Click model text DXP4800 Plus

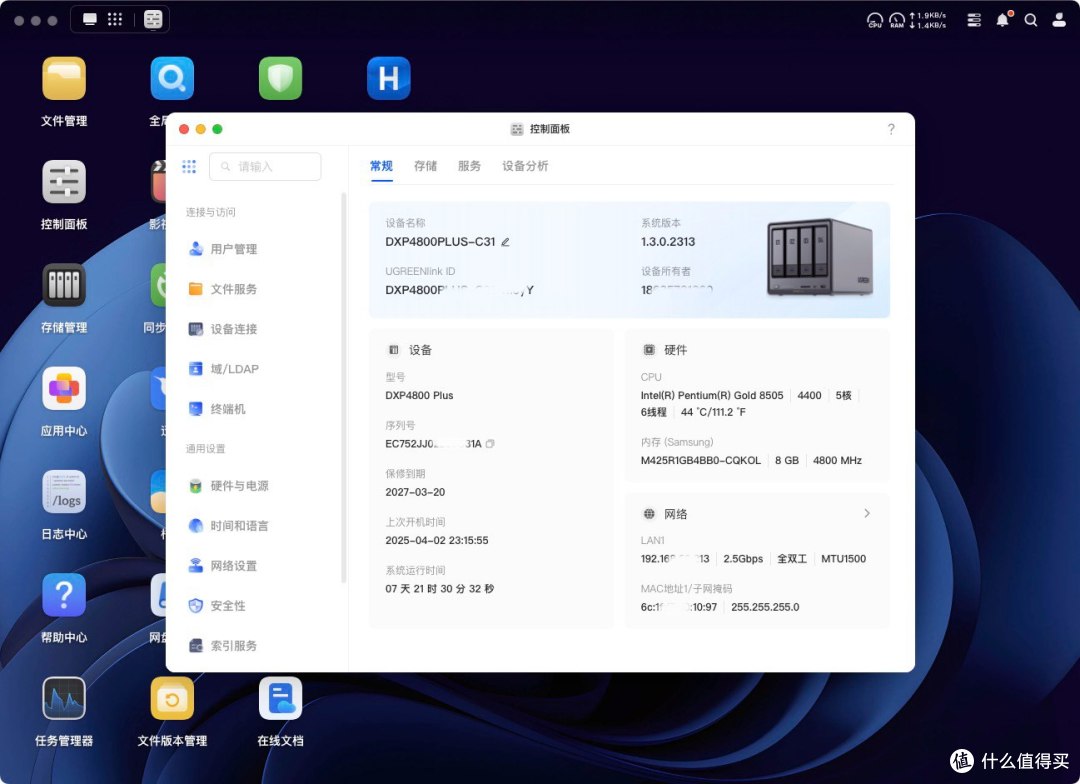pyautogui.click(x=419, y=395)
